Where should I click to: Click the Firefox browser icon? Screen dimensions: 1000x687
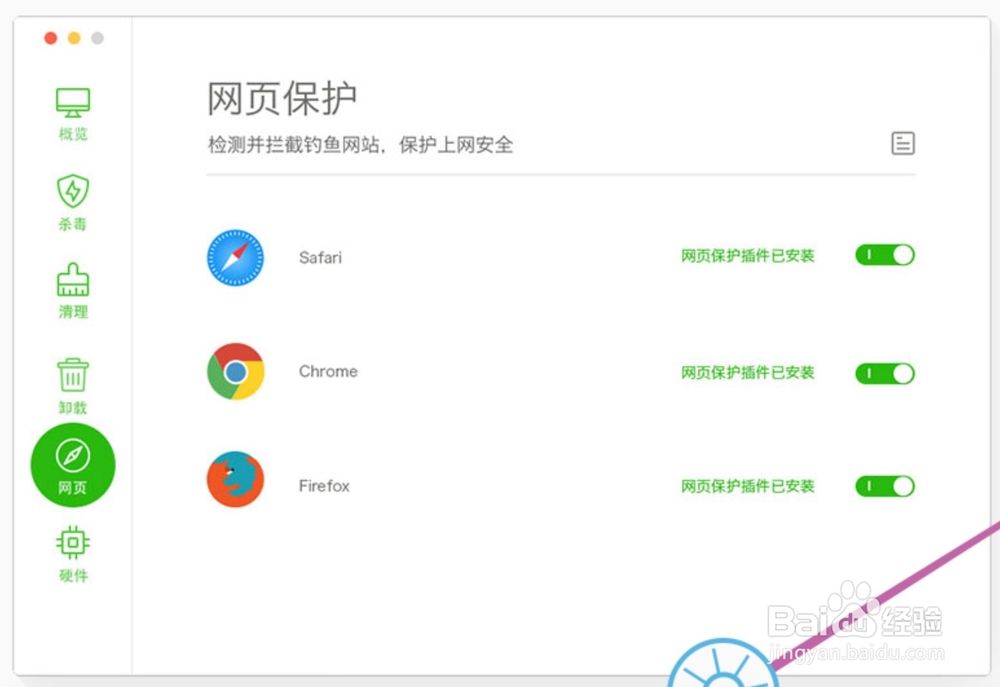[x=235, y=480]
